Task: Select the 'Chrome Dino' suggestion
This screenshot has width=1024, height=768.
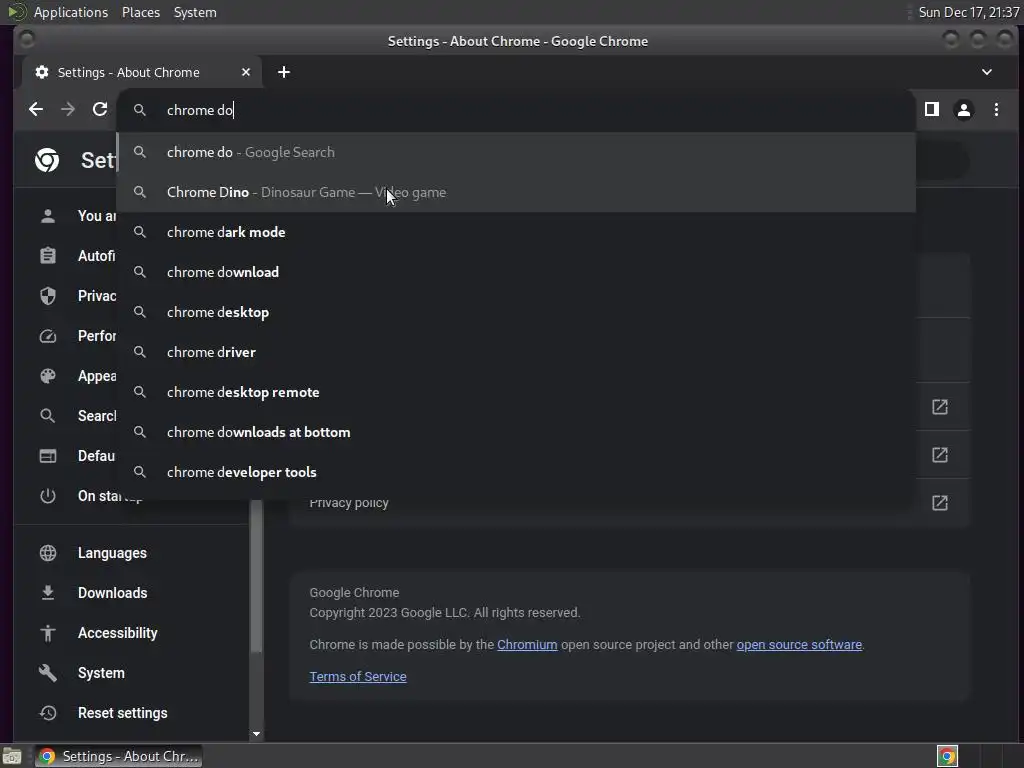Action: coord(516,192)
